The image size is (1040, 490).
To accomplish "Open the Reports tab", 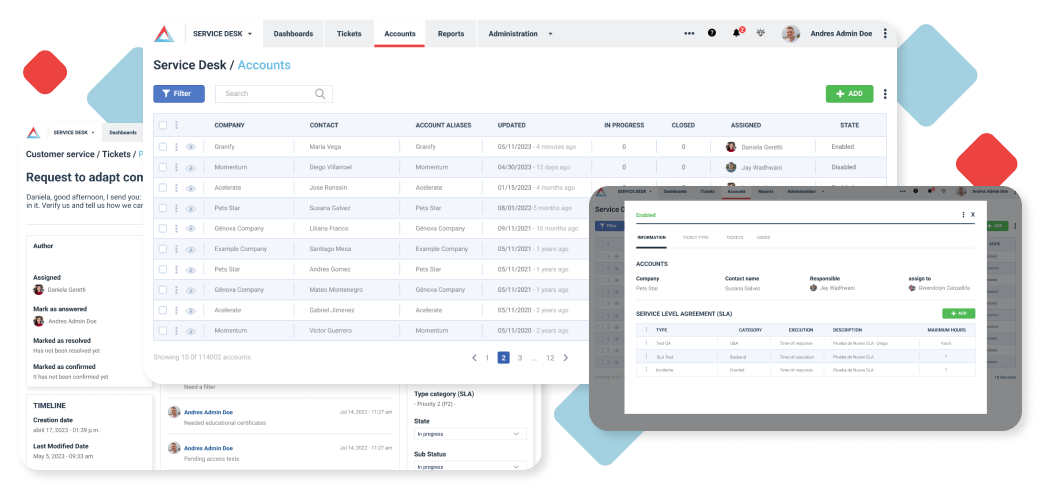I will coord(451,34).
